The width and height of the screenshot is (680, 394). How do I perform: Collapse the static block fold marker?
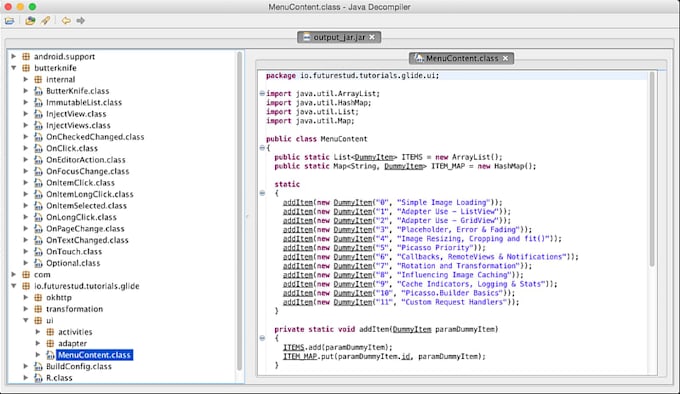coord(262,193)
